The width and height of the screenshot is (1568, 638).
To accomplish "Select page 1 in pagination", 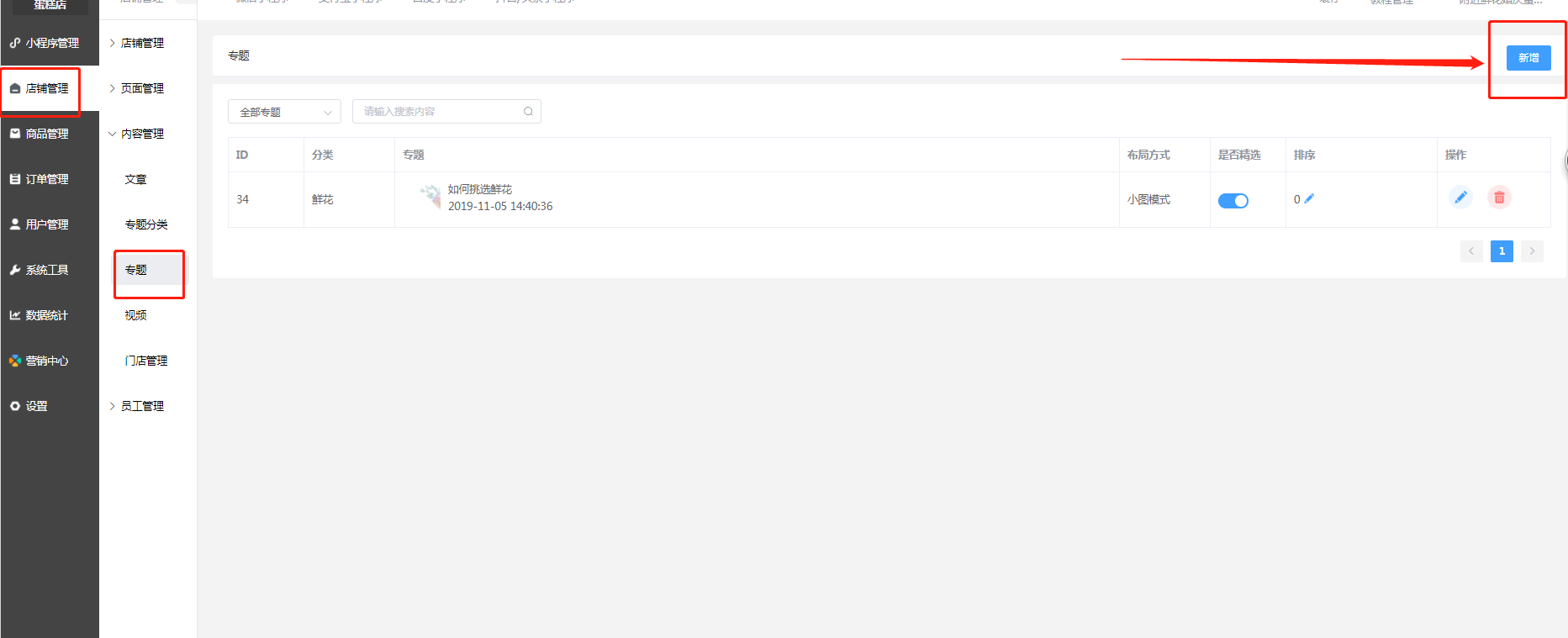I will coord(1502,251).
